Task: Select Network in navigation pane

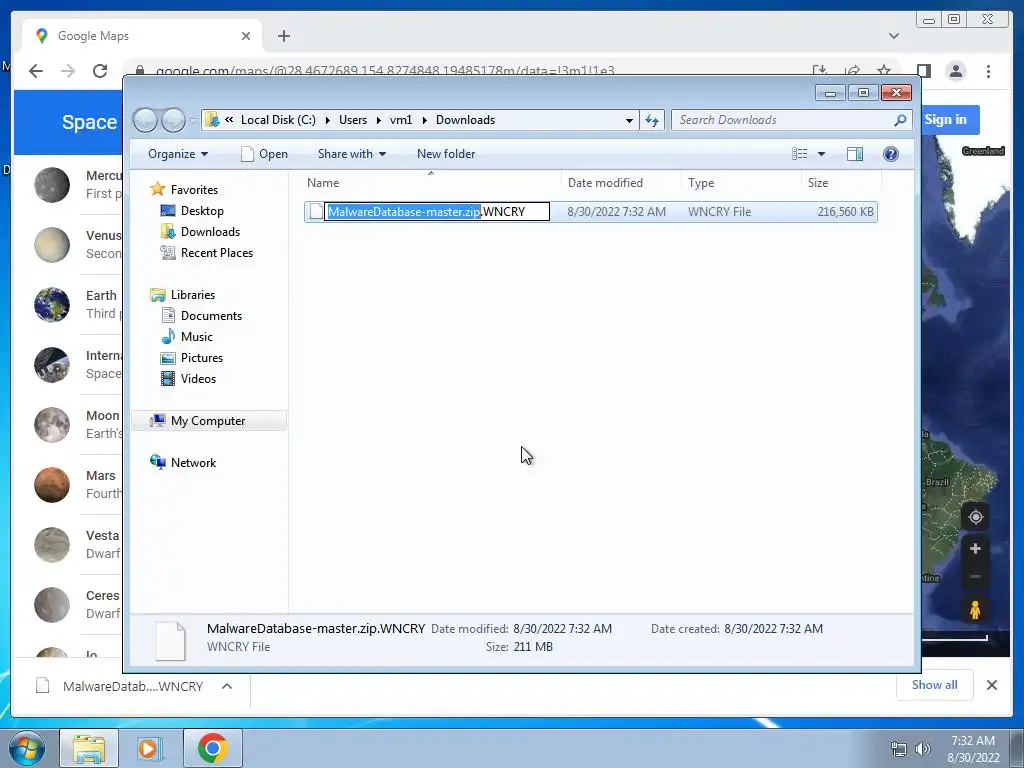Action: click(193, 463)
